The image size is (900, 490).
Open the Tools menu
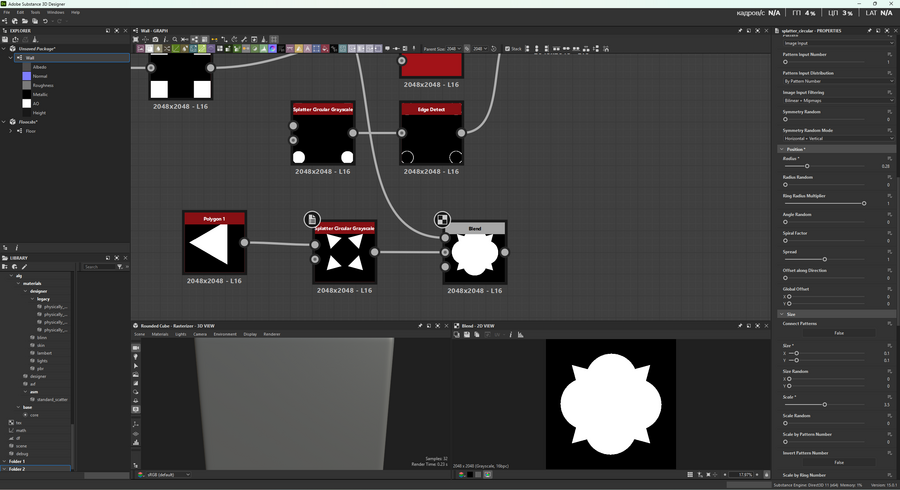35,12
